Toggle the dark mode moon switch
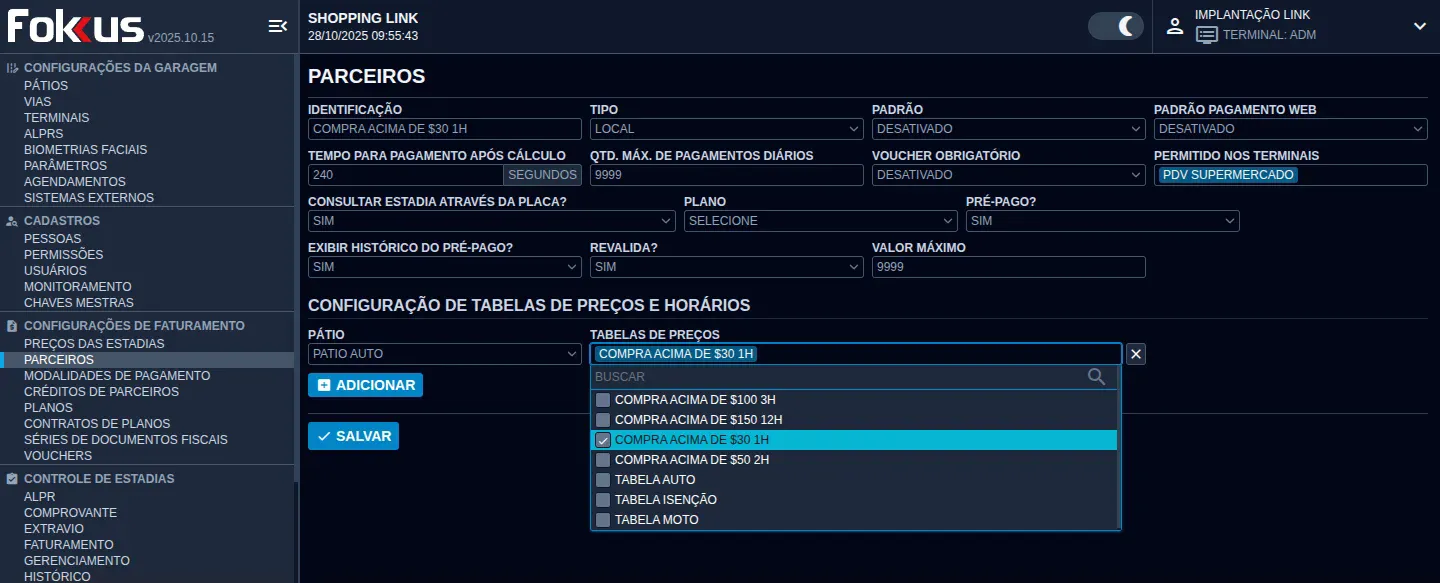The image size is (1440, 583). 1115,26
